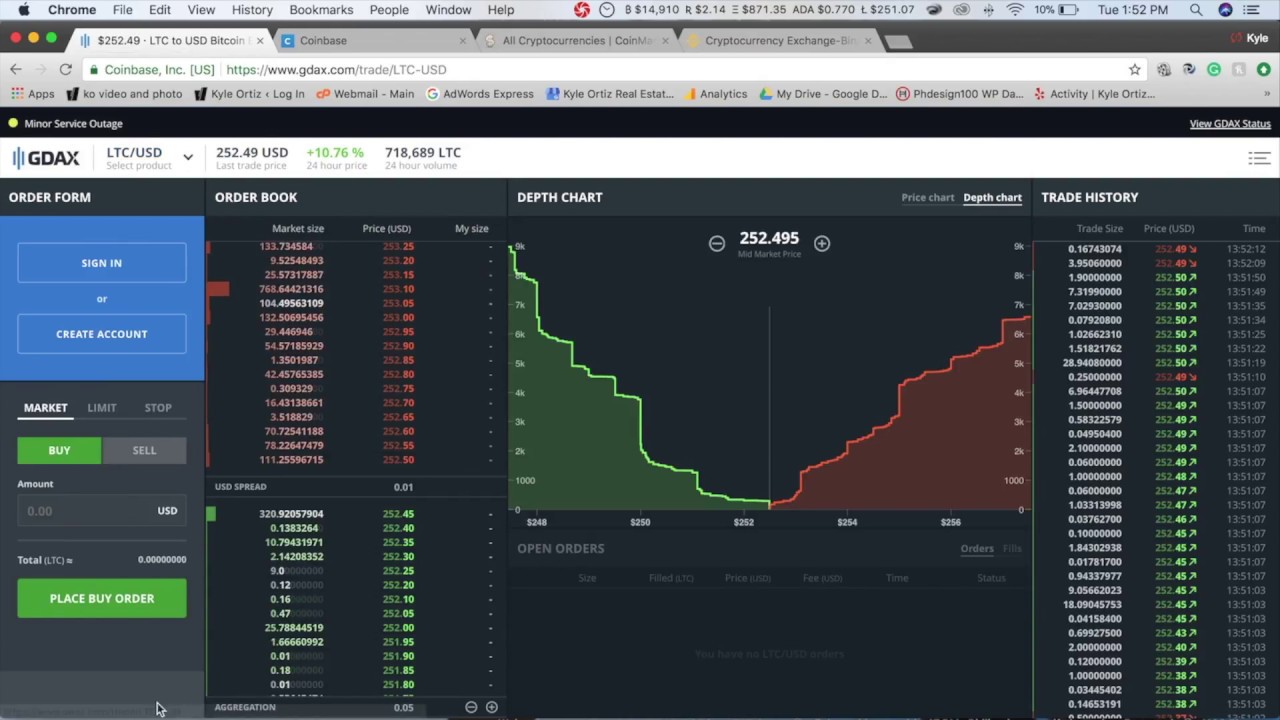The height and width of the screenshot is (720, 1280).
Task: Open the hamburger menu icon at top right
Action: point(1259,158)
